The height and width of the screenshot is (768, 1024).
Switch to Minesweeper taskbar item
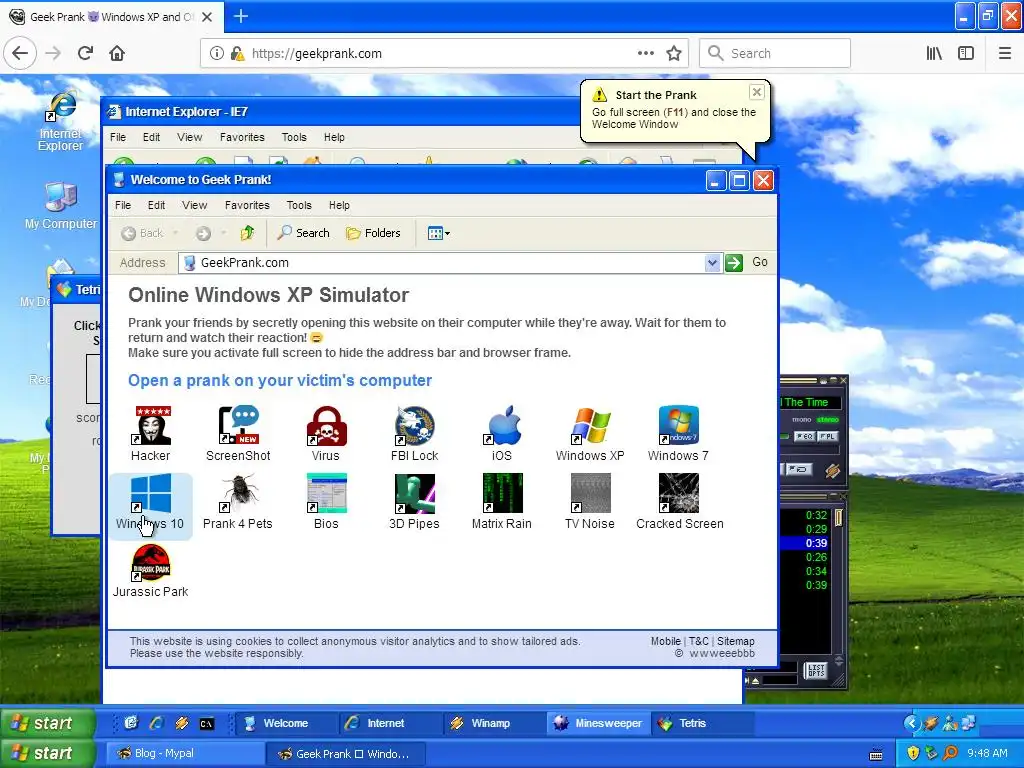click(x=598, y=723)
